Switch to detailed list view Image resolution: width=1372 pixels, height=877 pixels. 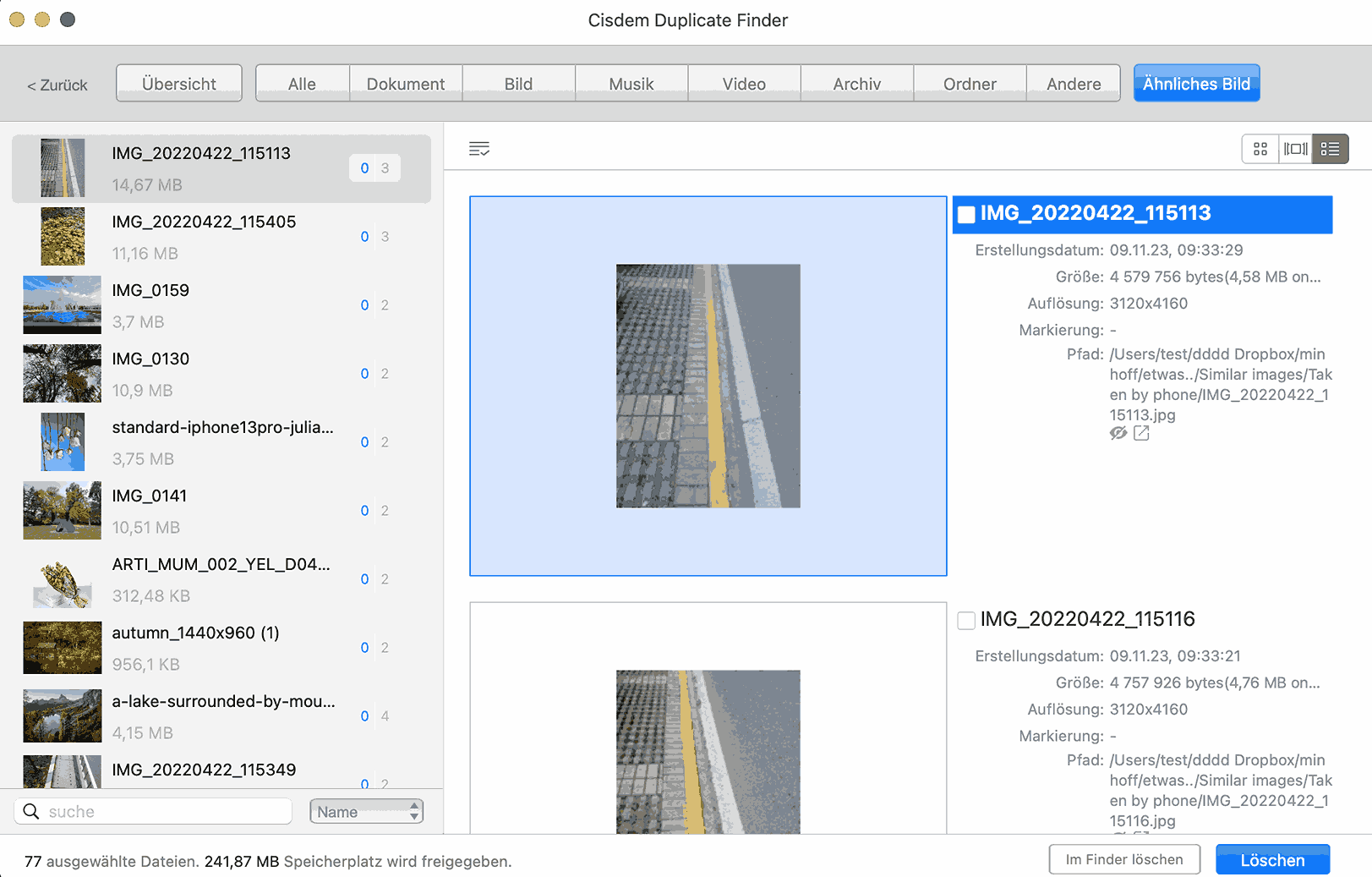(1330, 149)
